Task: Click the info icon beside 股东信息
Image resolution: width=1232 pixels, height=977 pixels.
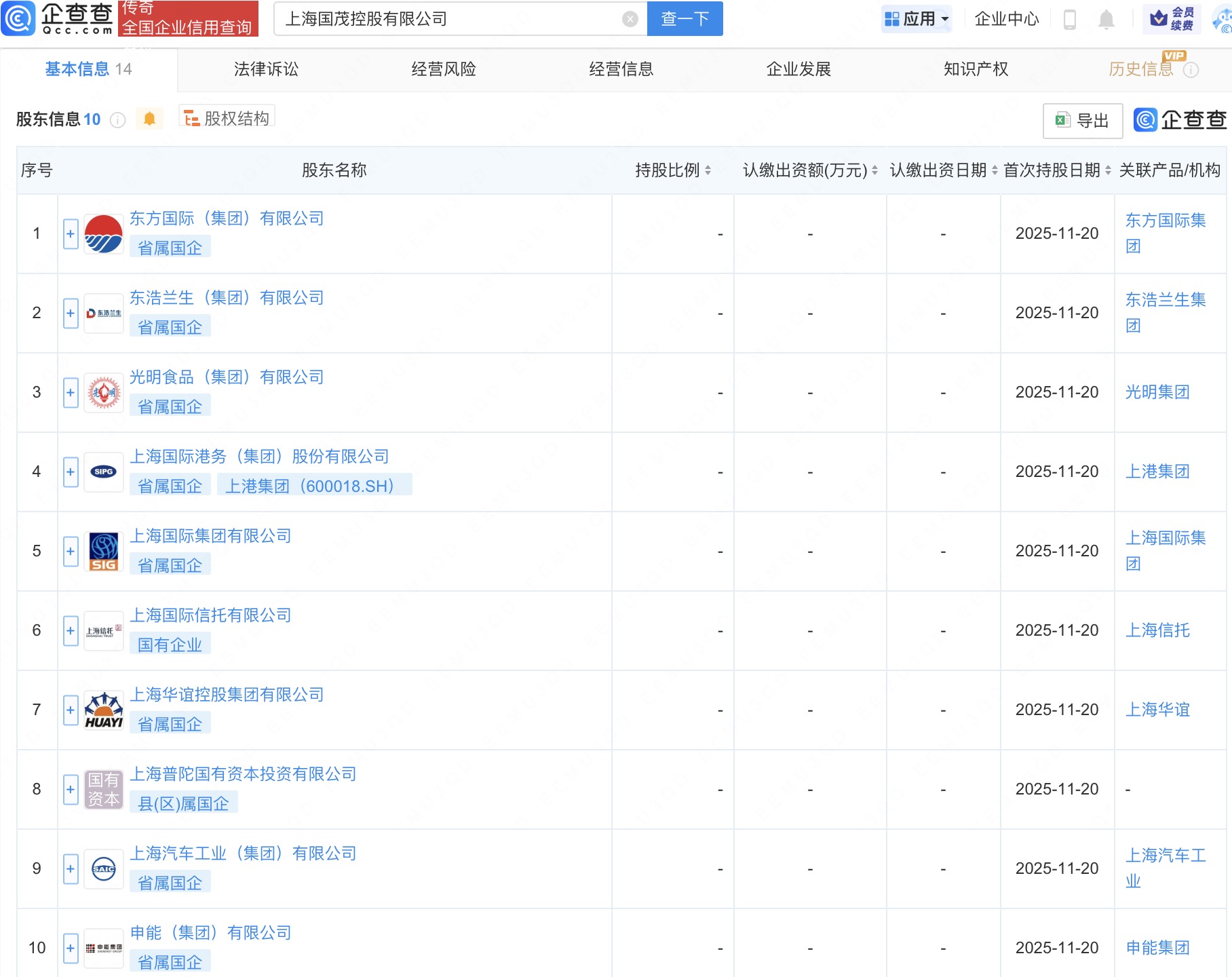Action: [x=118, y=120]
